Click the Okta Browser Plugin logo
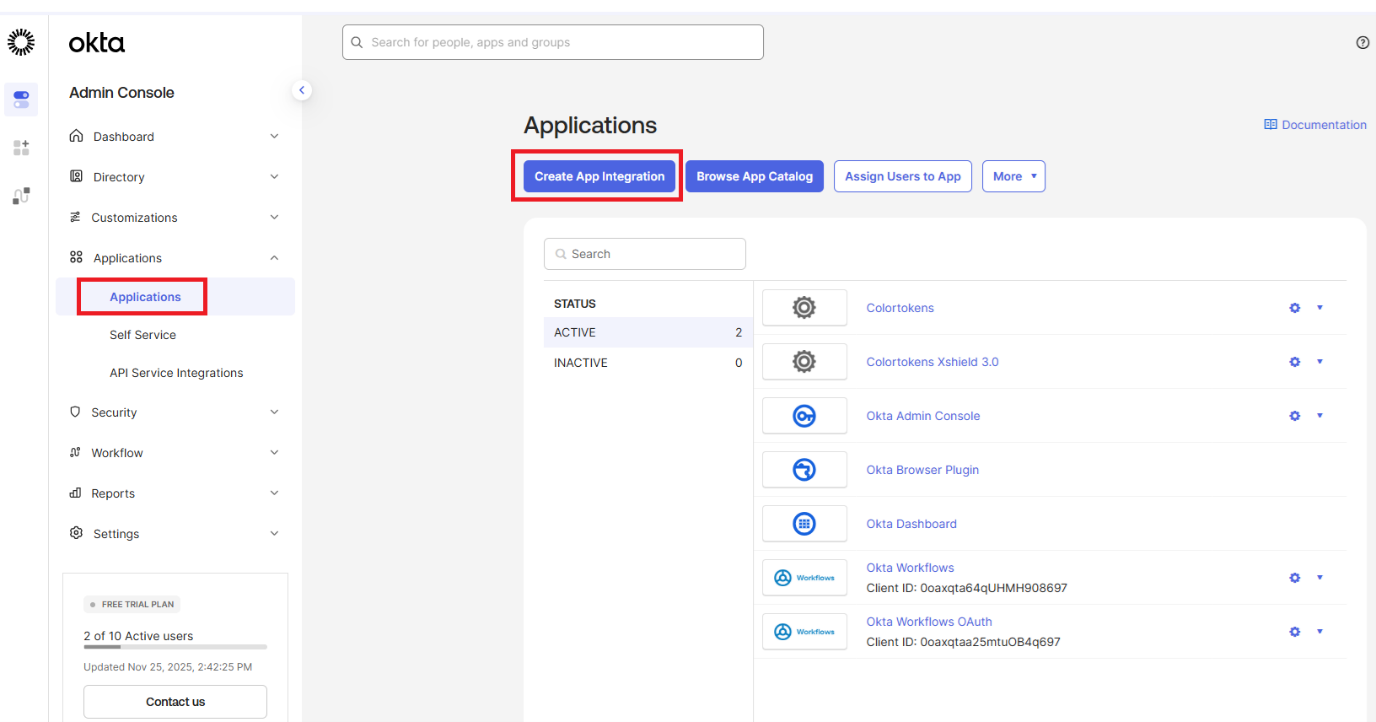This screenshot has width=1376, height=722. click(x=804, y=469)
